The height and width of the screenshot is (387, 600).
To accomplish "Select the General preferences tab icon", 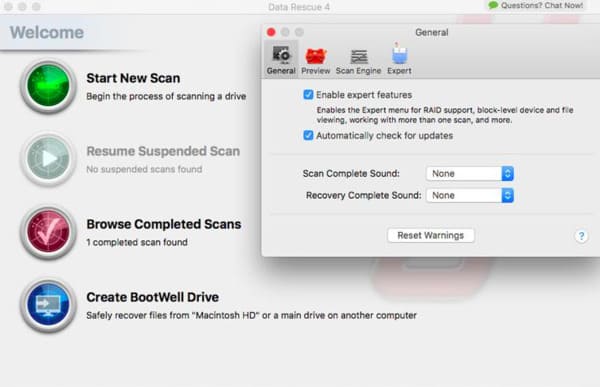I will coord(281,59).
